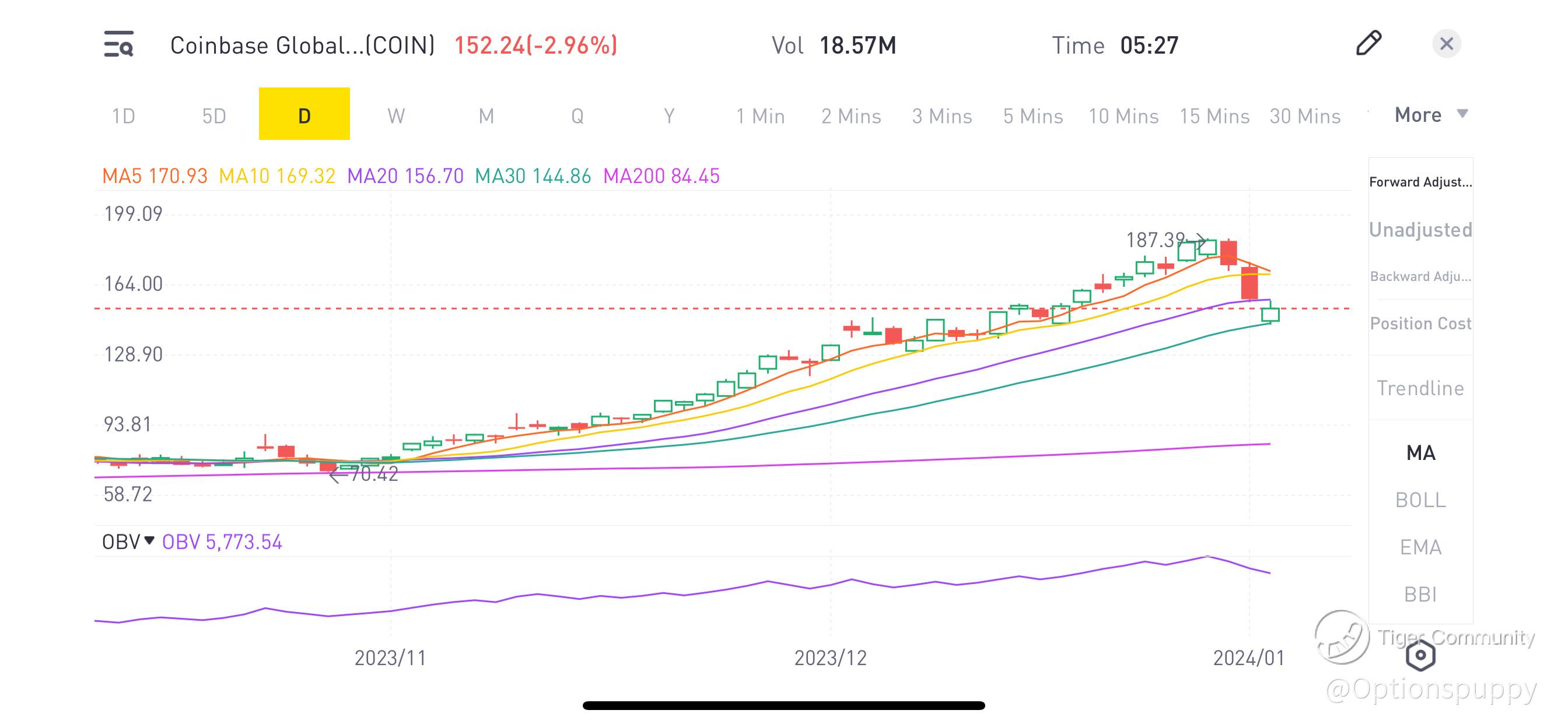The height and width of the screenshot is (724, 1568).
Task: Switch overlay to EMA indicator
Action: (1420, 547)
